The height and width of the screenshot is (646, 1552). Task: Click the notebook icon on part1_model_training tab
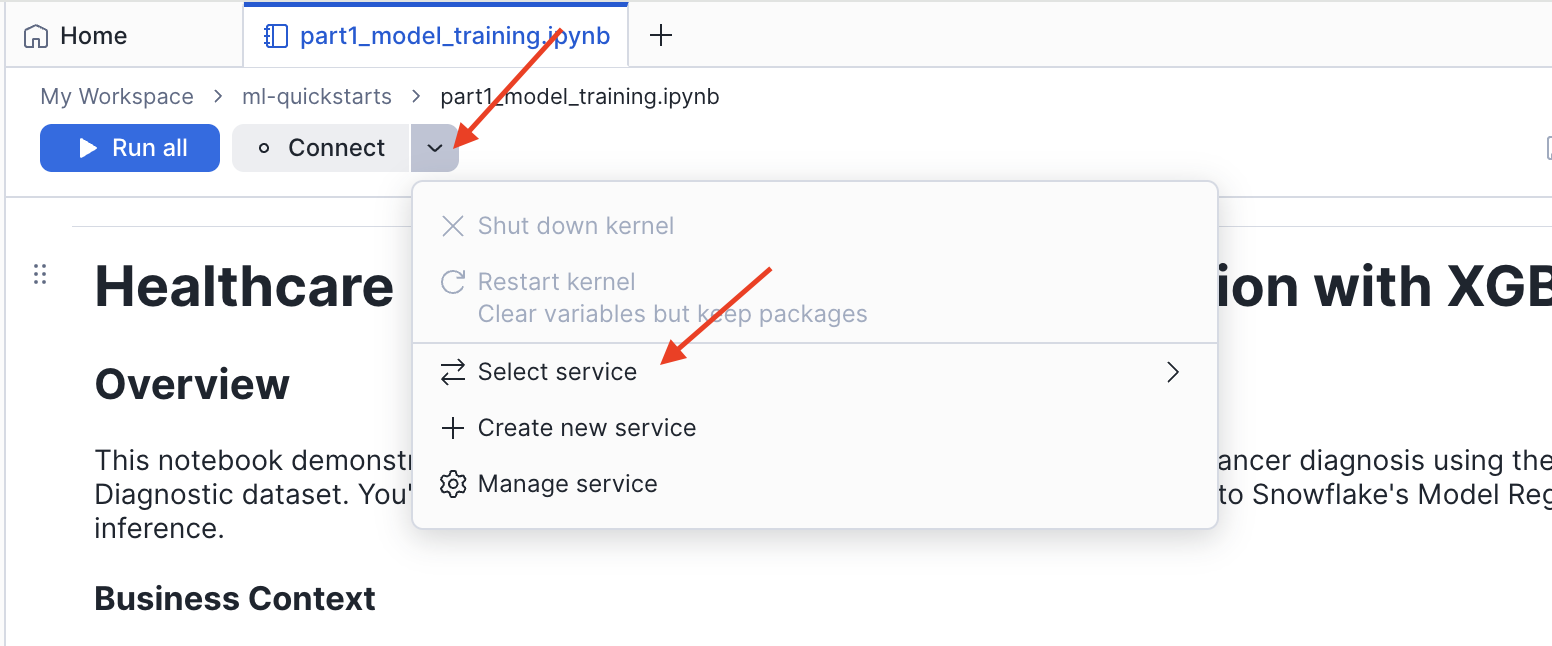tap(275, 36)
